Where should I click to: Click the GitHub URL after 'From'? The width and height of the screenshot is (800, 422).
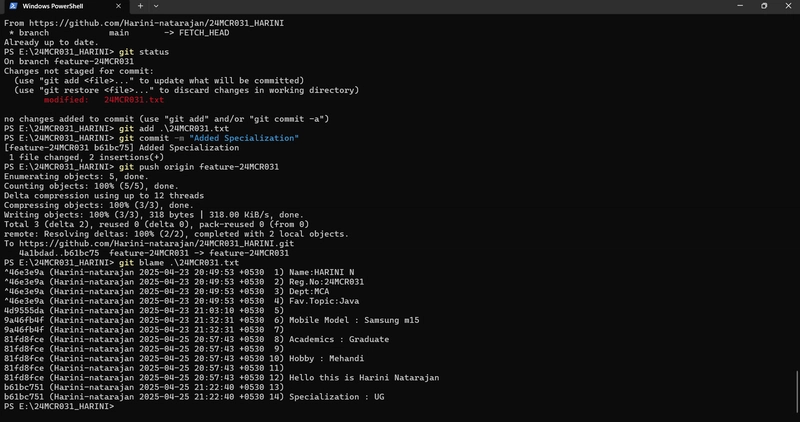156,23
